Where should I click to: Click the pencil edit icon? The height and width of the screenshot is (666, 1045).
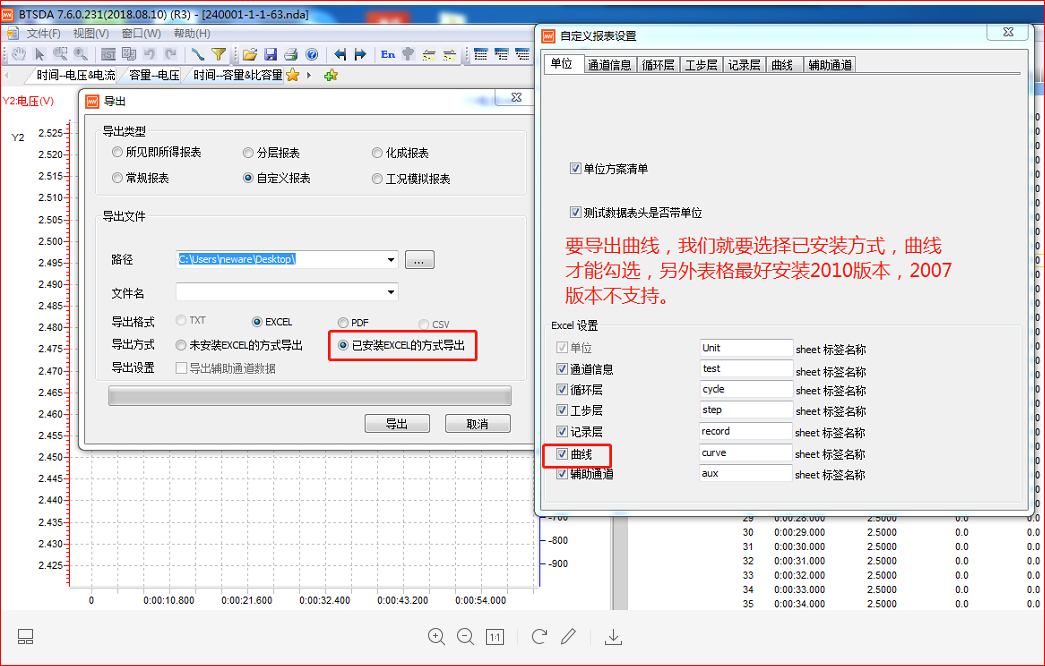point(568,637)
